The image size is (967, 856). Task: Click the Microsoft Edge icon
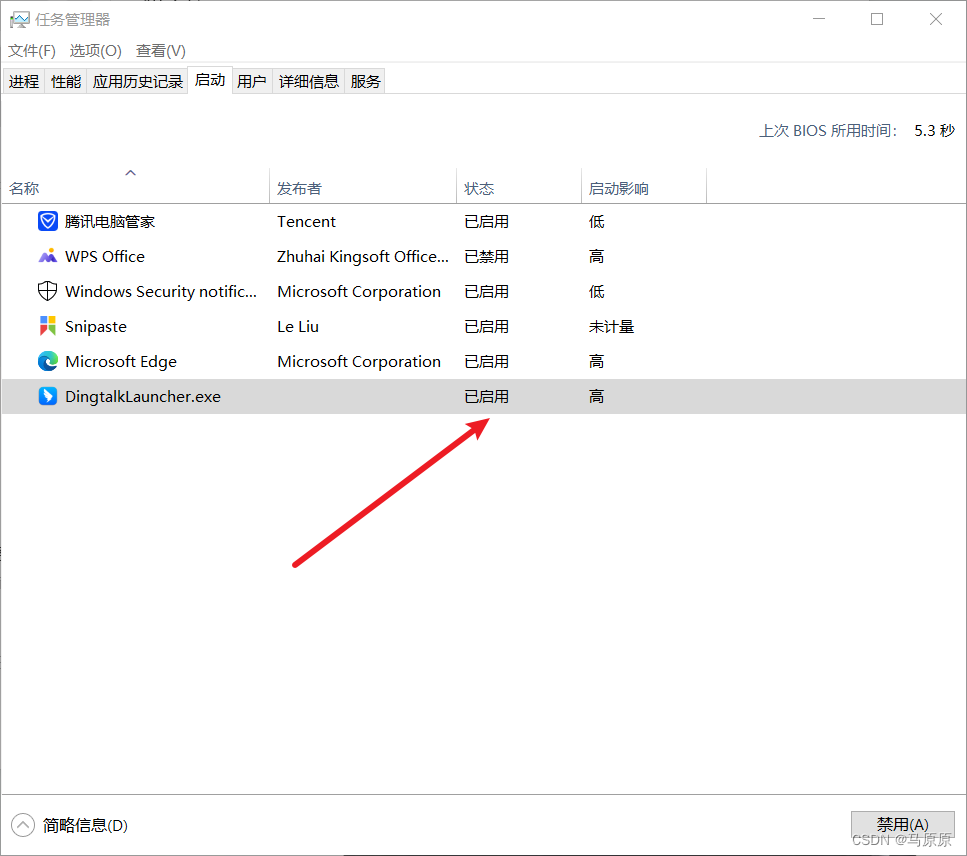(x=47, y=361)
